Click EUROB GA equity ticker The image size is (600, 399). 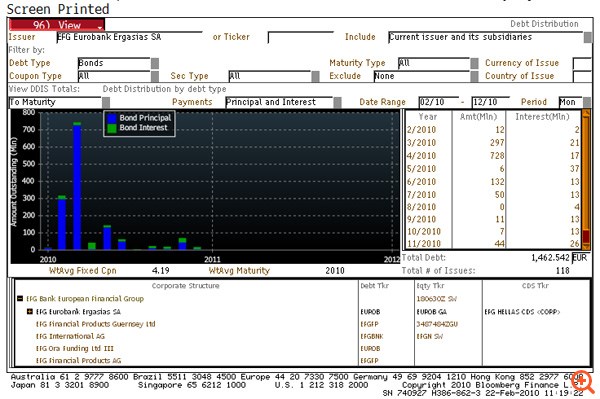point(432,312)
